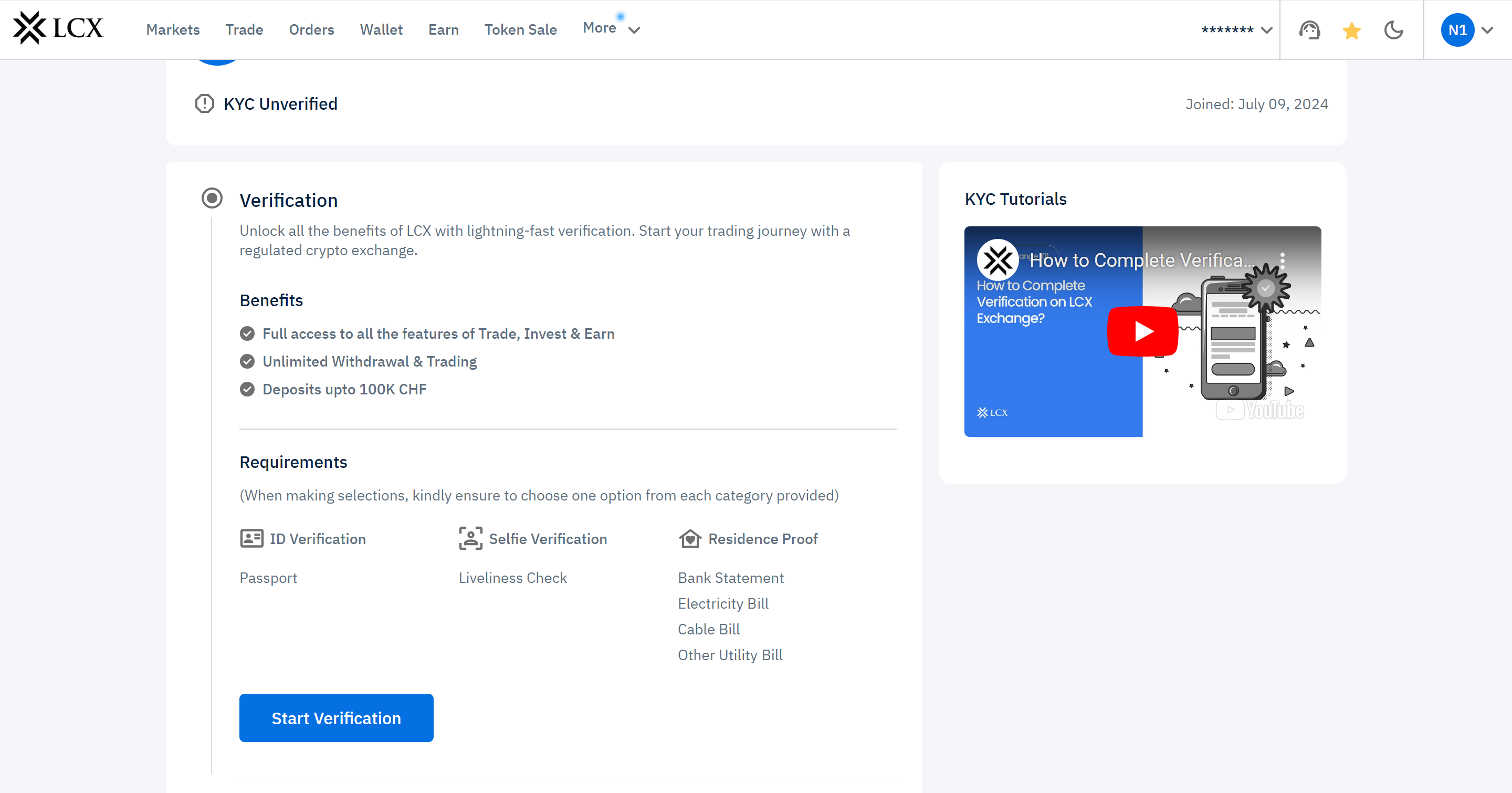This screenshot has height=793, width=1512.
Task: Open the N1 profile avatar menu
Action: pyautogui.click(x=1457, y=30)
